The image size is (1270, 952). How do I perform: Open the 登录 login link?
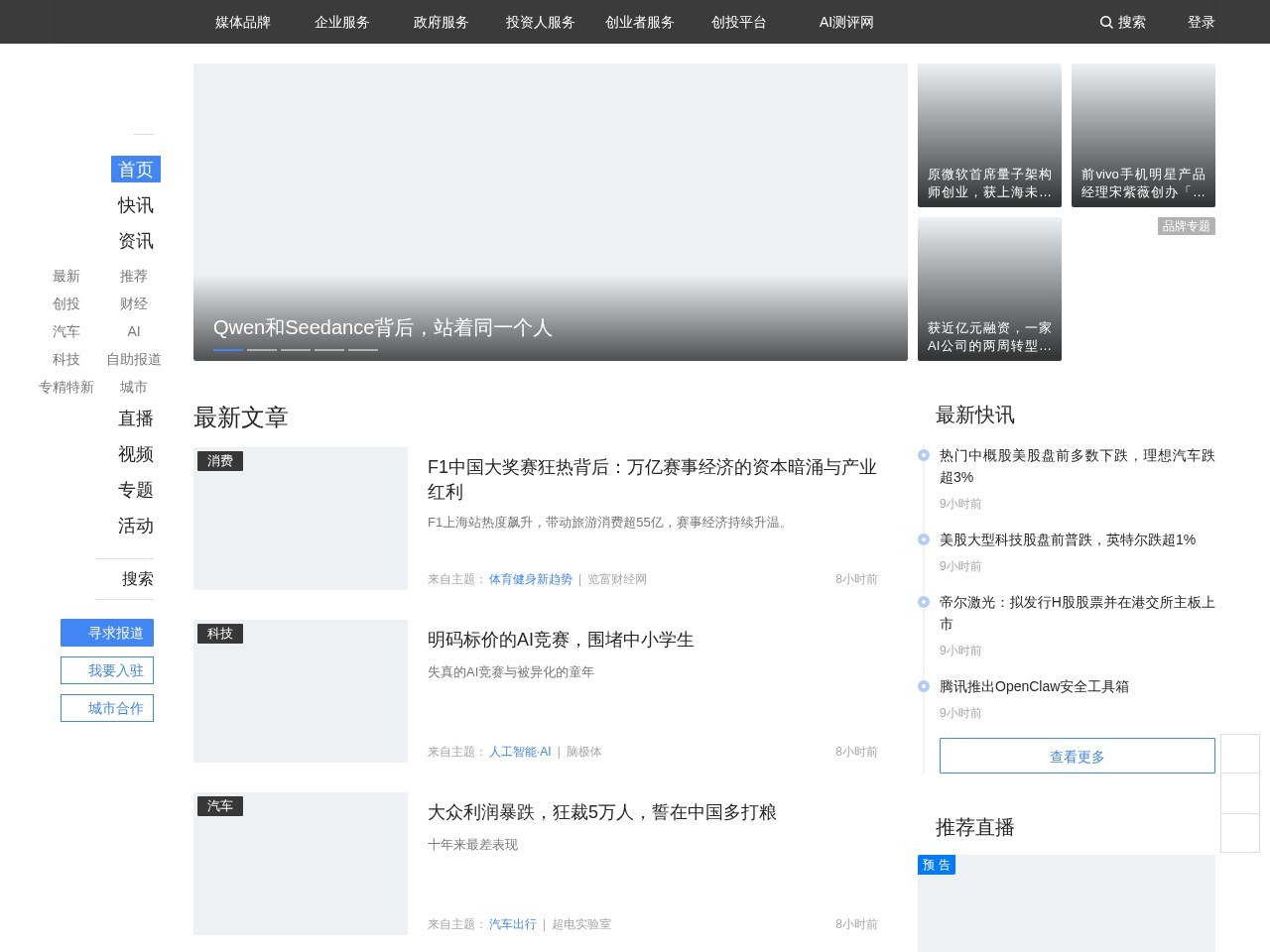[1201, 22]
